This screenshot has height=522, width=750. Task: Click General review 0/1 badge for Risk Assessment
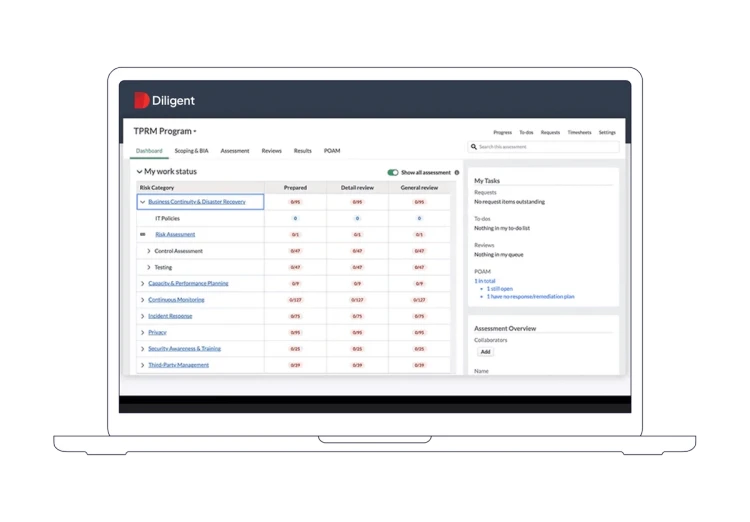[x=419, y=235]
